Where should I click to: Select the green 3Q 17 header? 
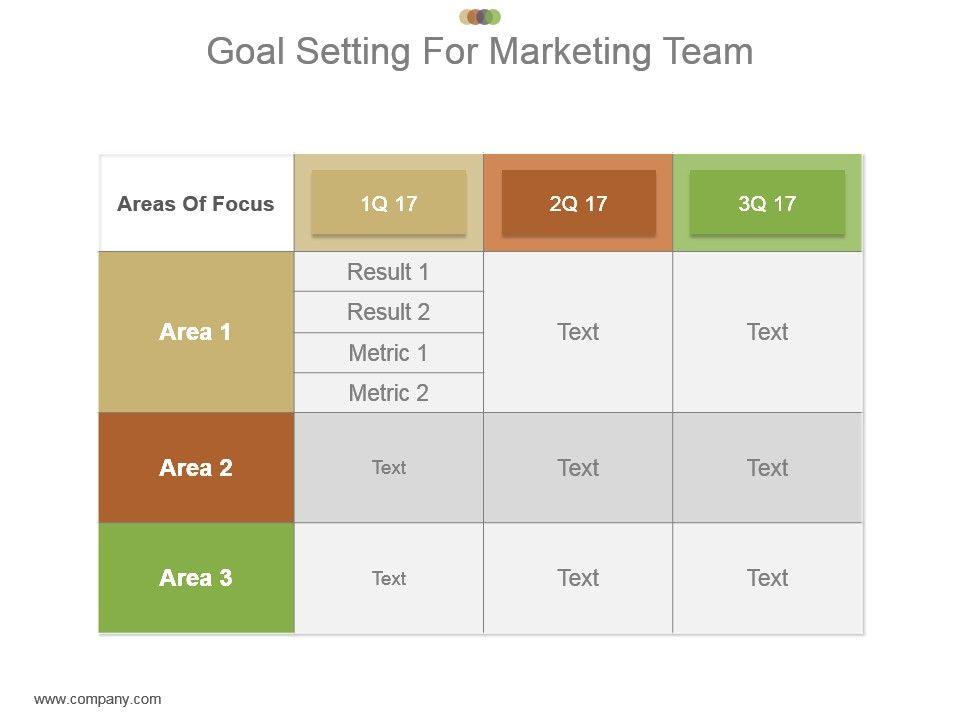pos(767,203)
